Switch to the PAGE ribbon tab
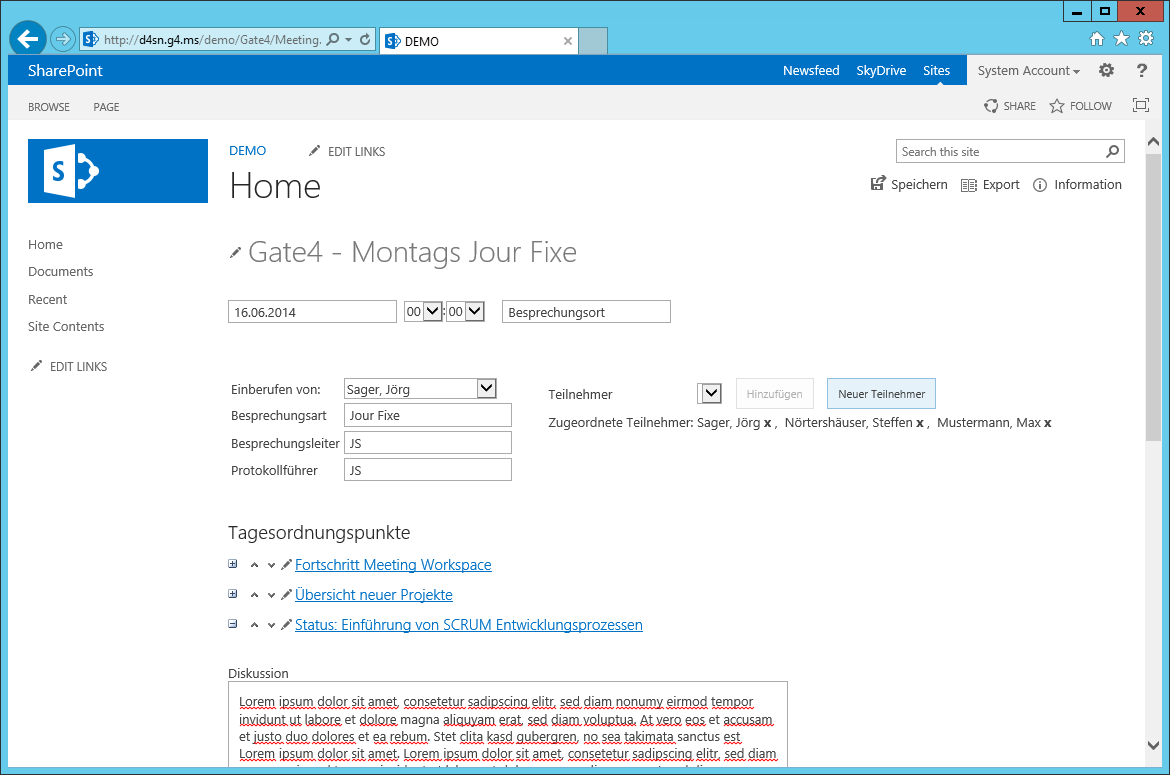Screen dimensions: 1170x775 point(106,107)
